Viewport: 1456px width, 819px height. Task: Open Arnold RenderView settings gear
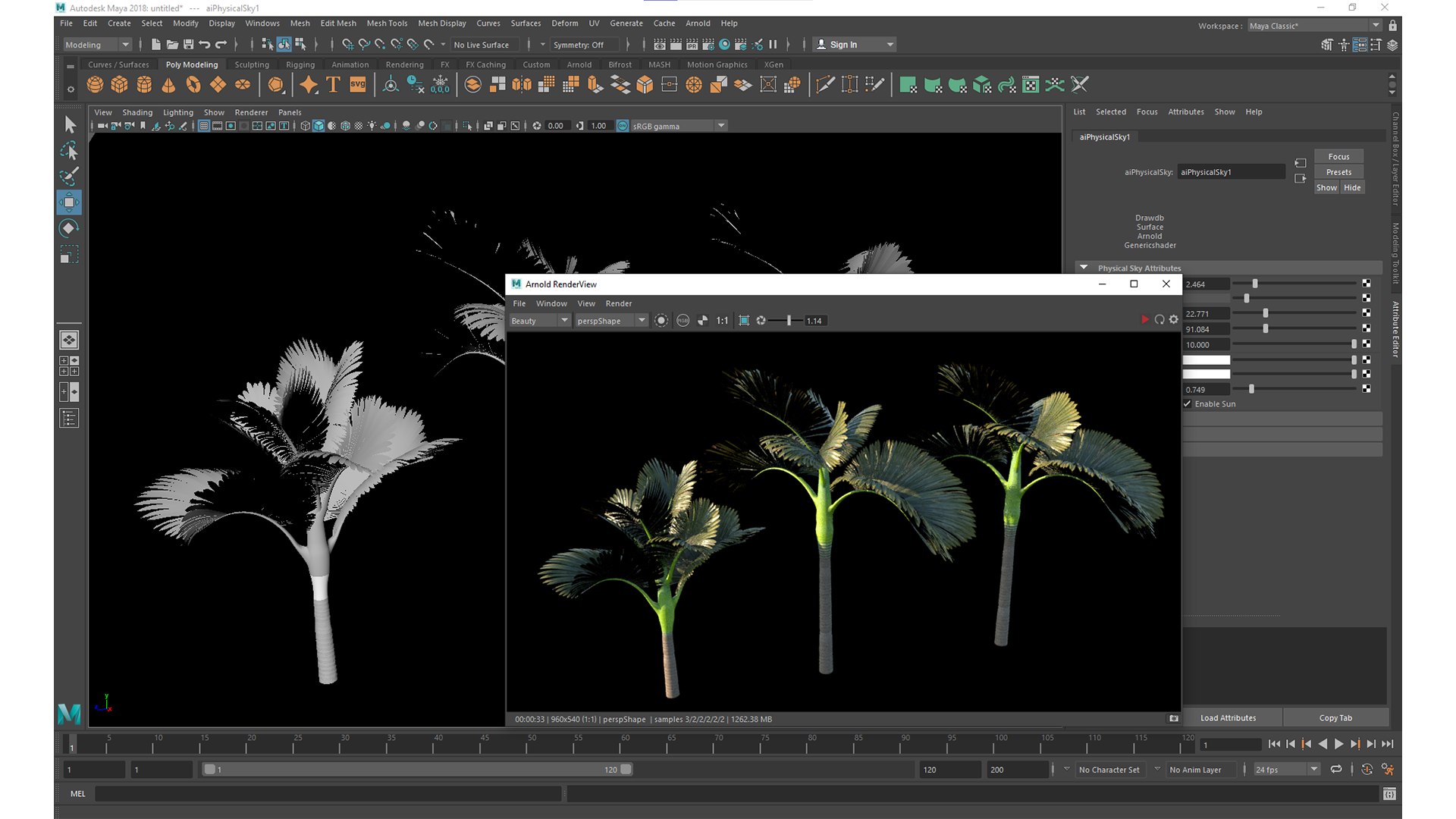1174,320
